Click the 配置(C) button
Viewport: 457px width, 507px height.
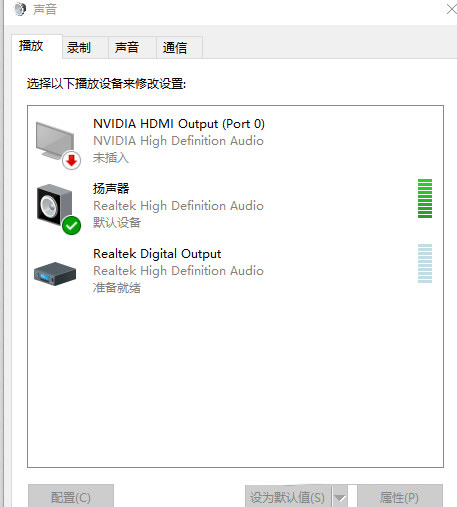pos(71,497)
